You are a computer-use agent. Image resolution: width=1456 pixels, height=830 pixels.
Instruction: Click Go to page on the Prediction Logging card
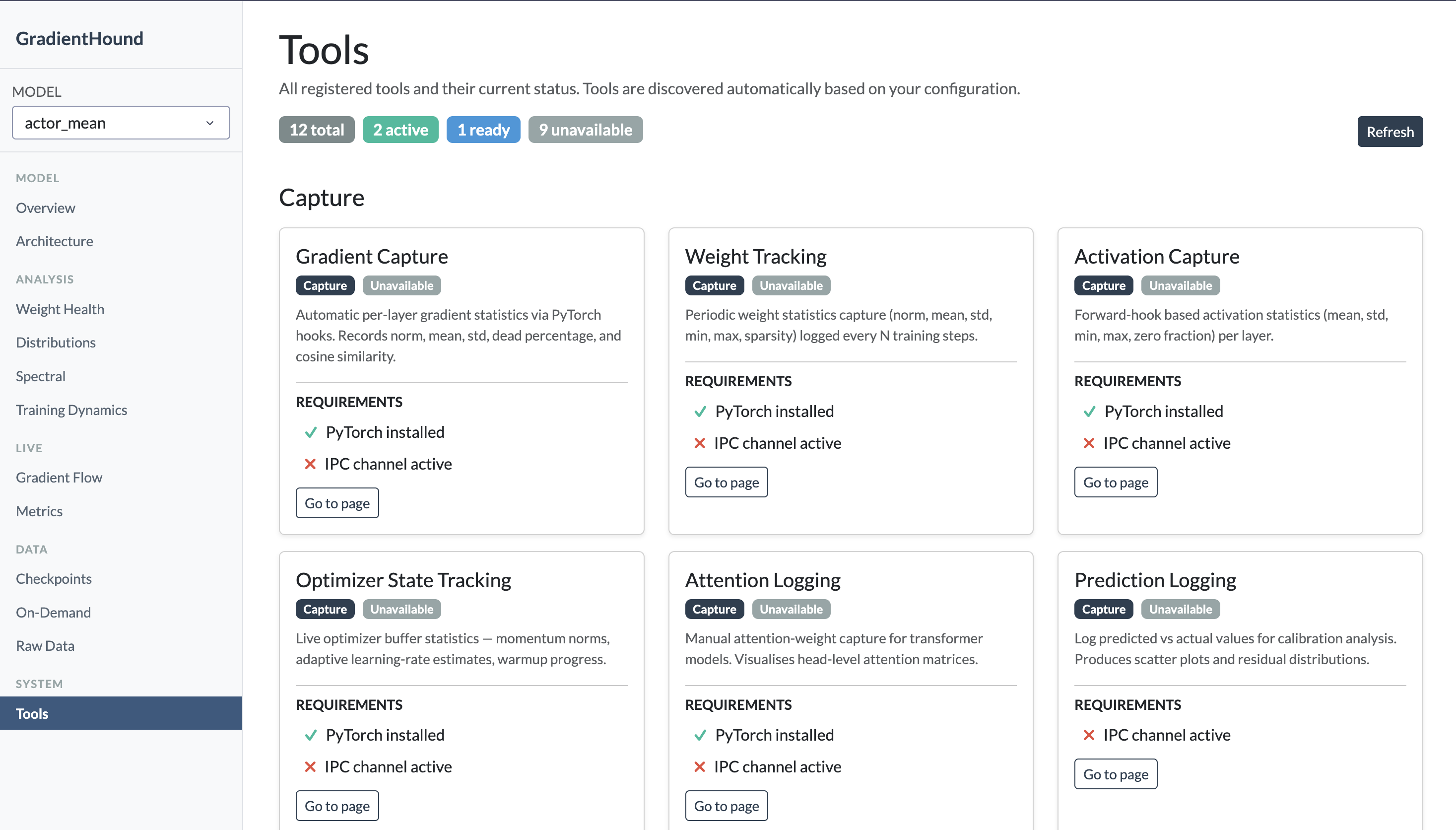(x=1115, y=773)
